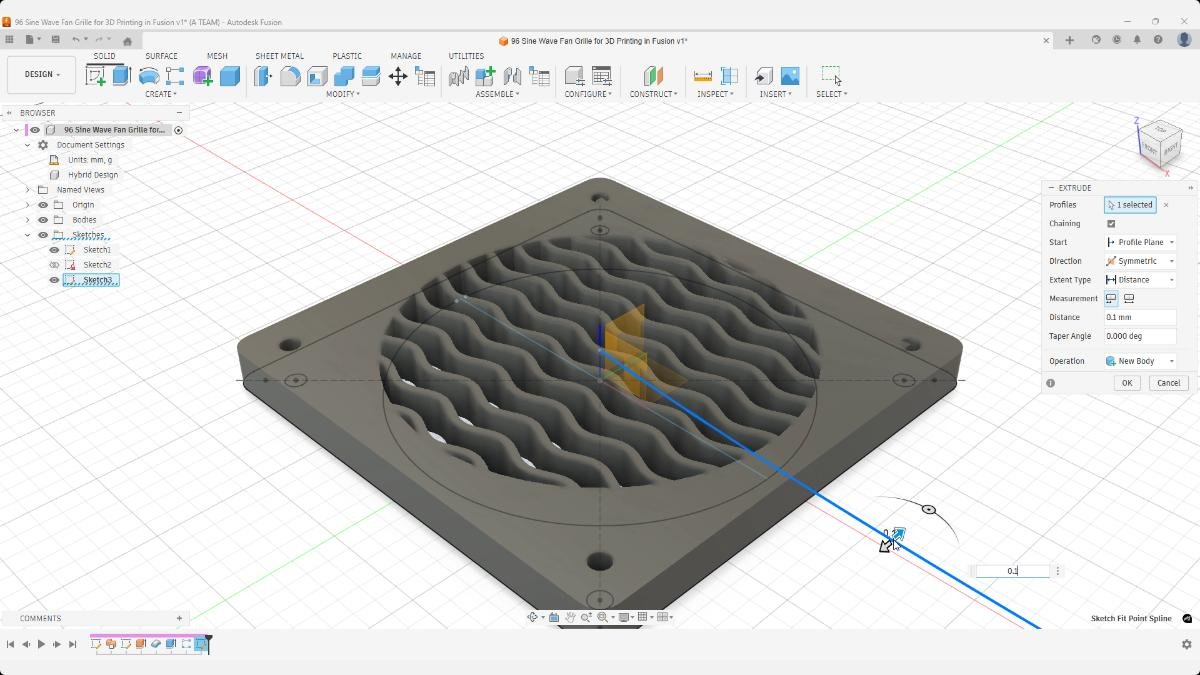Switch to the SURFACE ribbon tab
The width and height of the screenshot is (1200, 675).
(x=161, y=56)
